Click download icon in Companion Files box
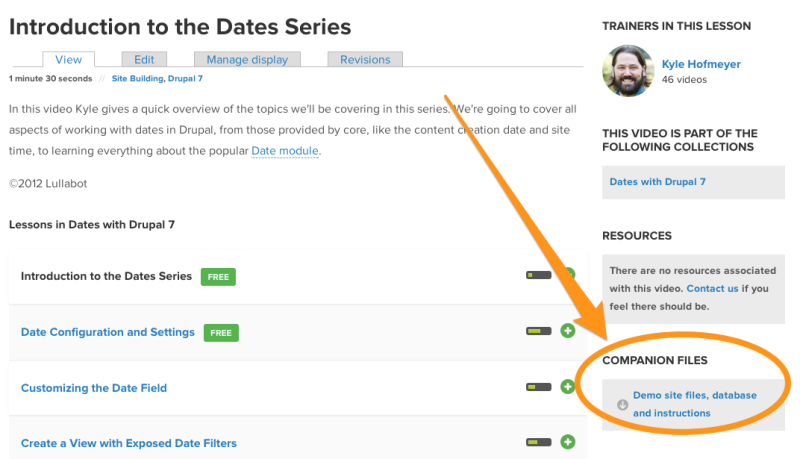 pos(622,404)
